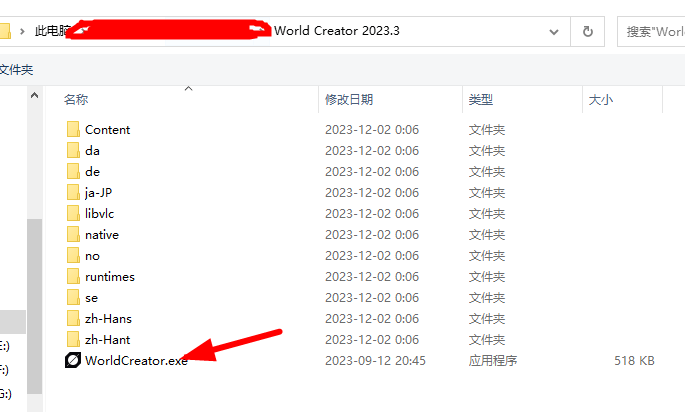The image size is (685, 412).
Task: Select the Content folder name
Action: pyautogui.click(x=107, y=130)
